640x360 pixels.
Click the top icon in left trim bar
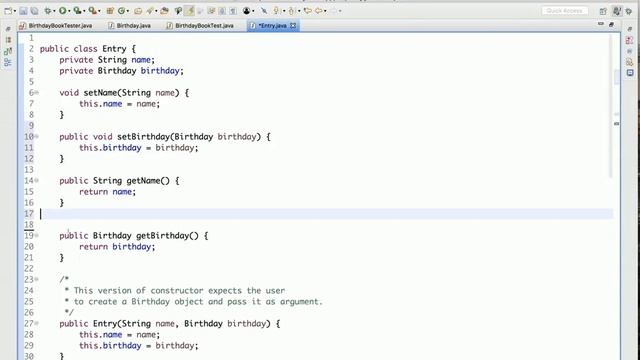[x=8, y=29]
